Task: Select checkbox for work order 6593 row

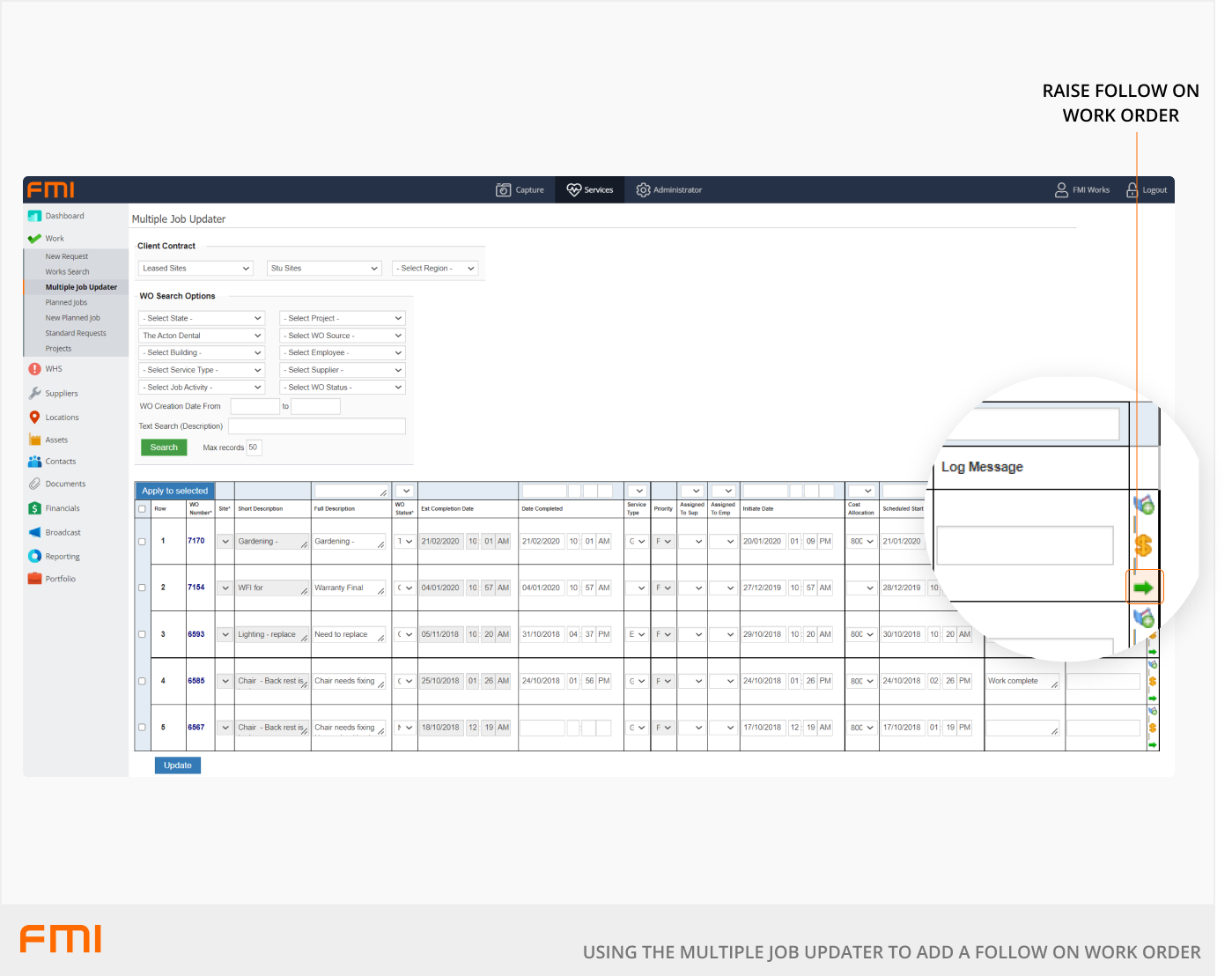Action: tap(142, 634)
